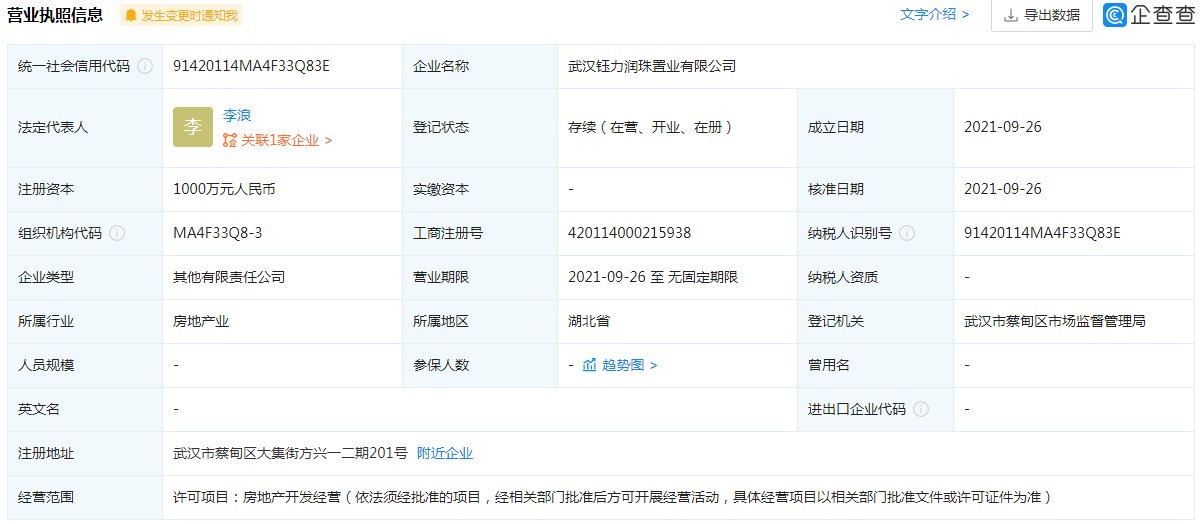Screen dimensions: 1200x524
Task: Click the 趋势图 chart icon
Action: tap(590, 365)
